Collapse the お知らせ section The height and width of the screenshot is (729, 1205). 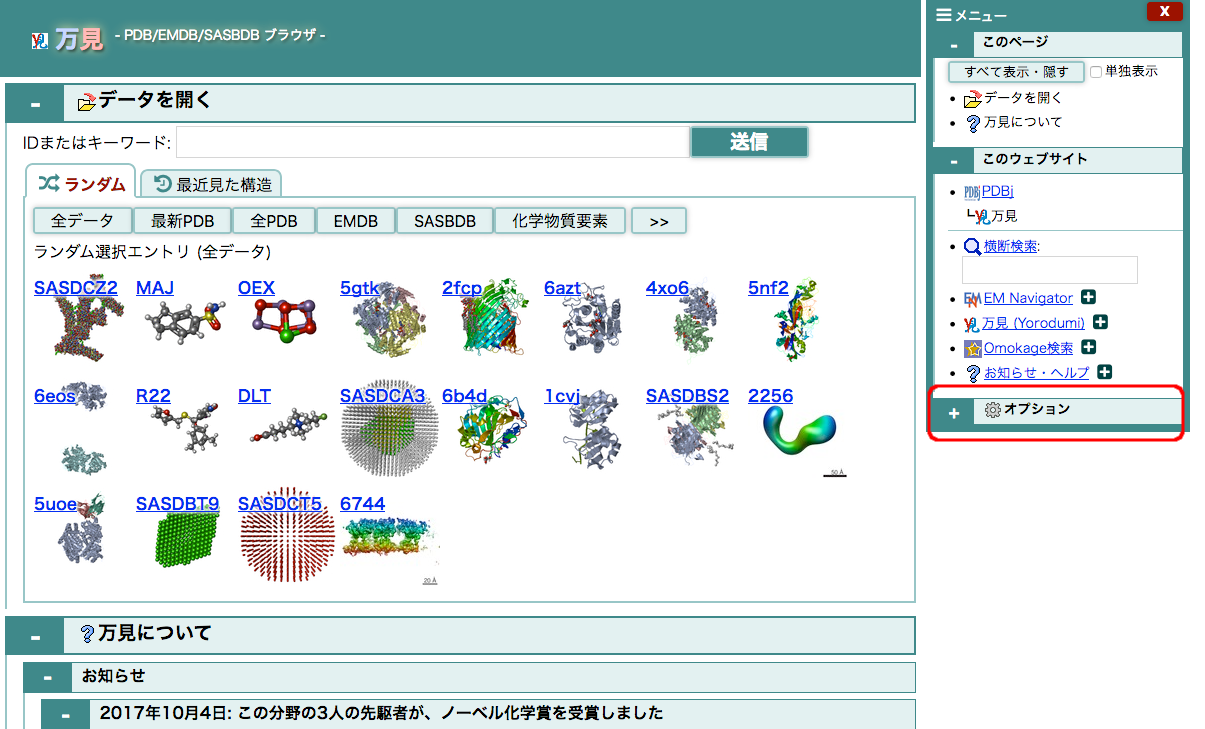(x=47, y=677)
